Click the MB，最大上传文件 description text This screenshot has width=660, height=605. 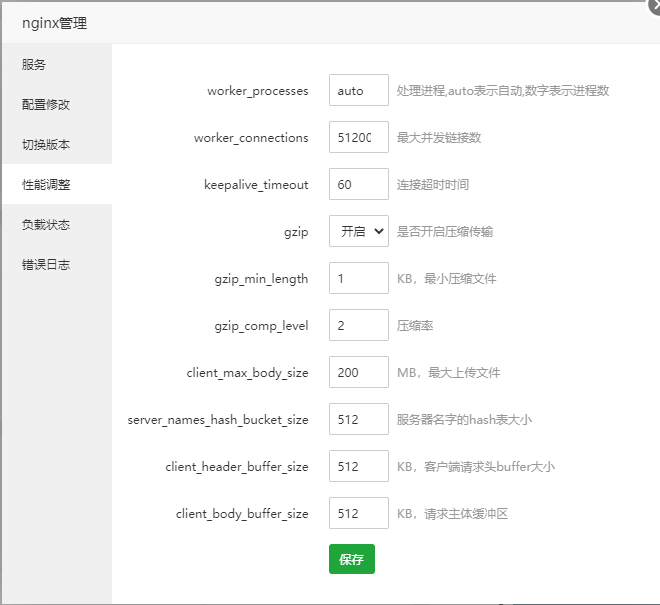449,372
